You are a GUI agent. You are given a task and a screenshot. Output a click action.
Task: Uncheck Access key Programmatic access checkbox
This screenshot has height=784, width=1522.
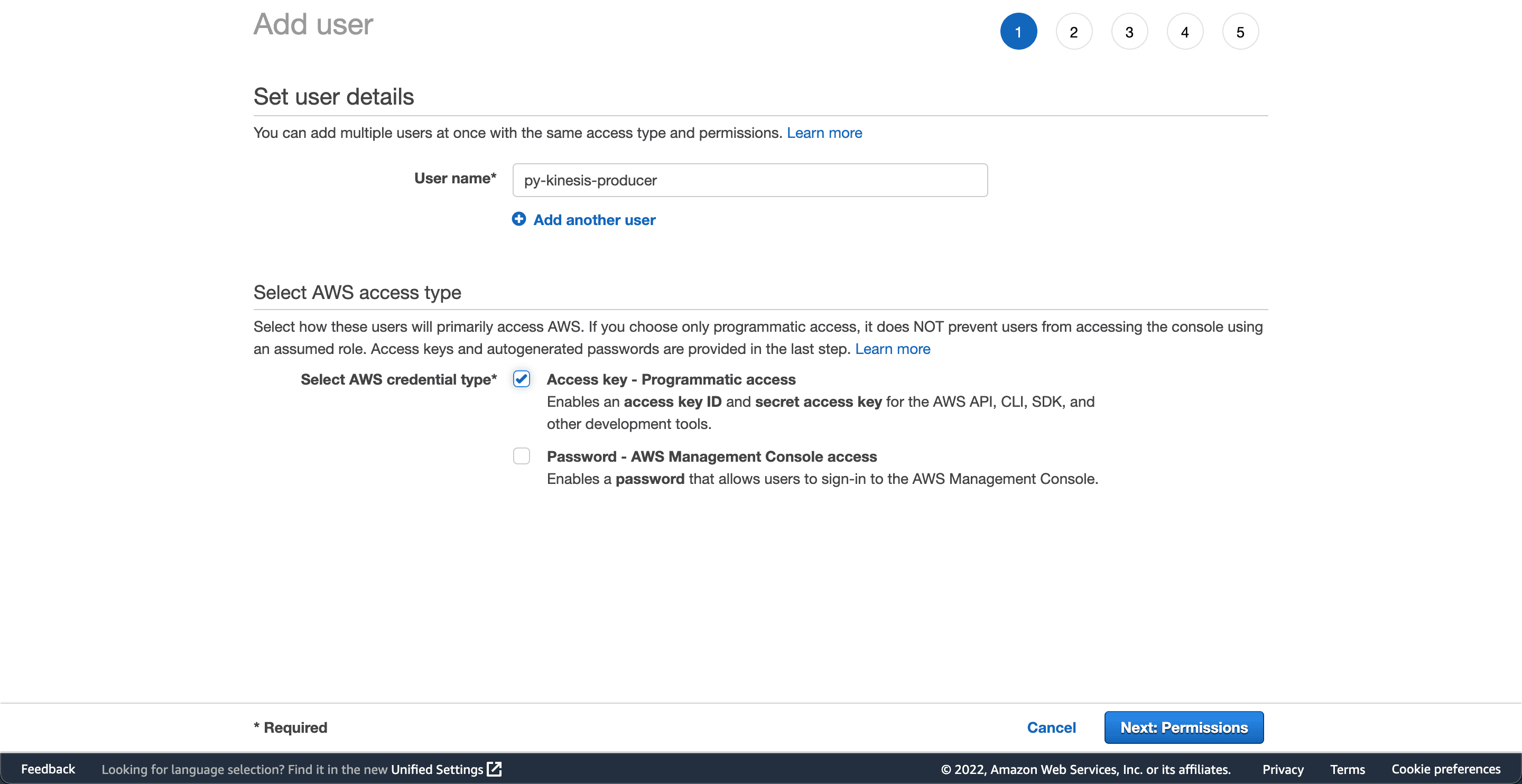point(521,379)
